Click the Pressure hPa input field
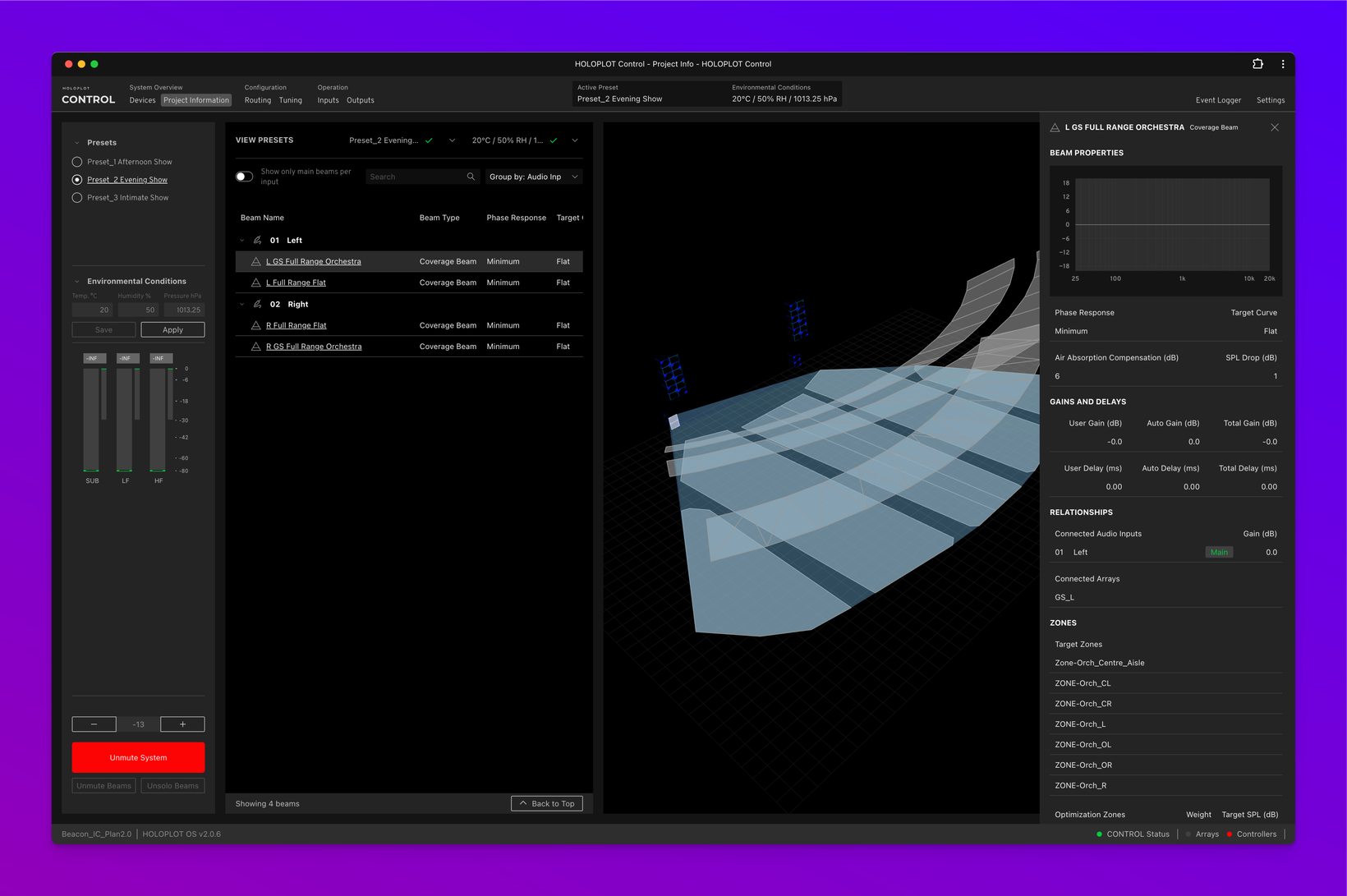This screenshot has width=1347, height=896. [x=184, y=310]
